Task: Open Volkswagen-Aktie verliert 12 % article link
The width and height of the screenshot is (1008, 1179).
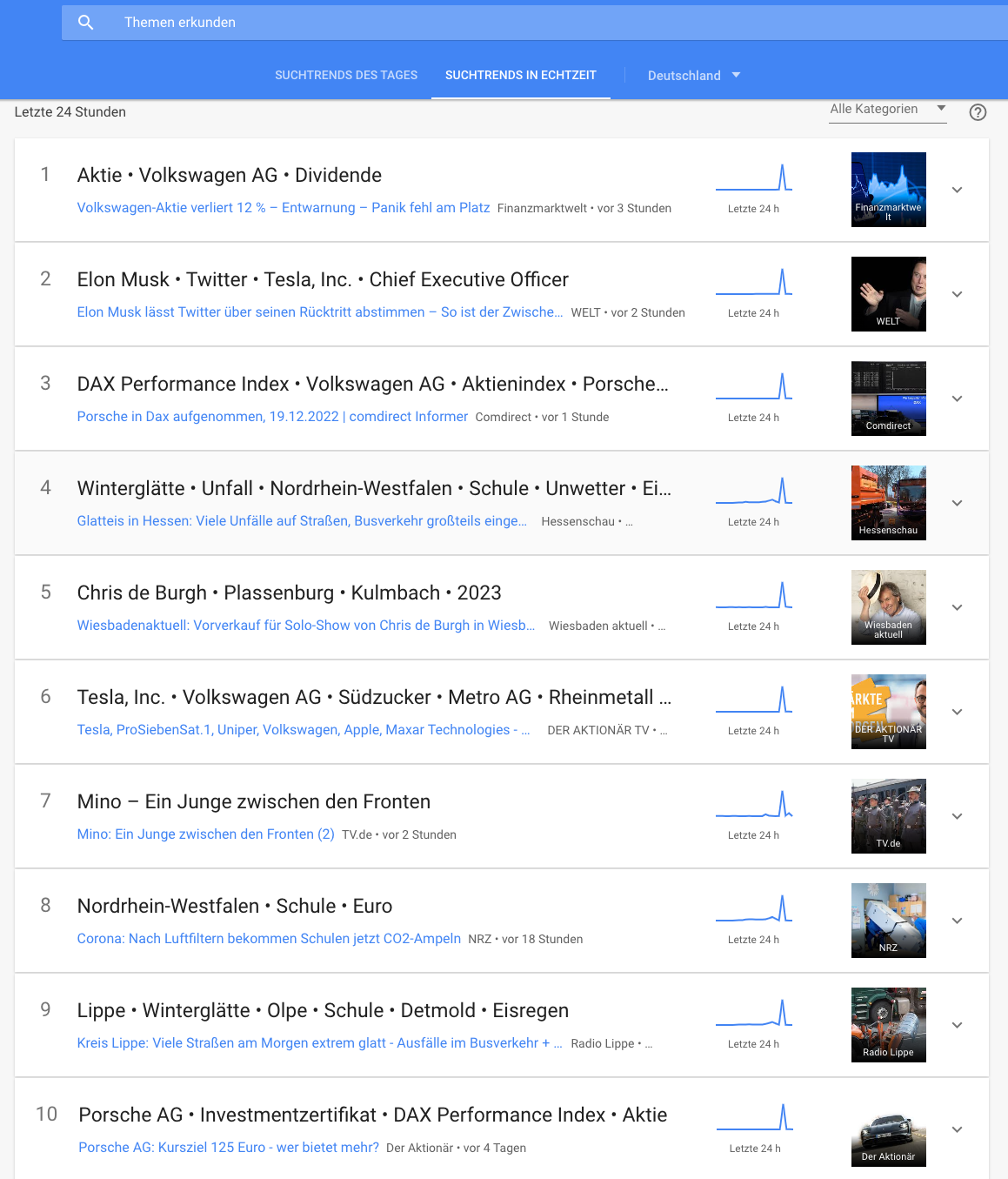Action: click(284, 207)
